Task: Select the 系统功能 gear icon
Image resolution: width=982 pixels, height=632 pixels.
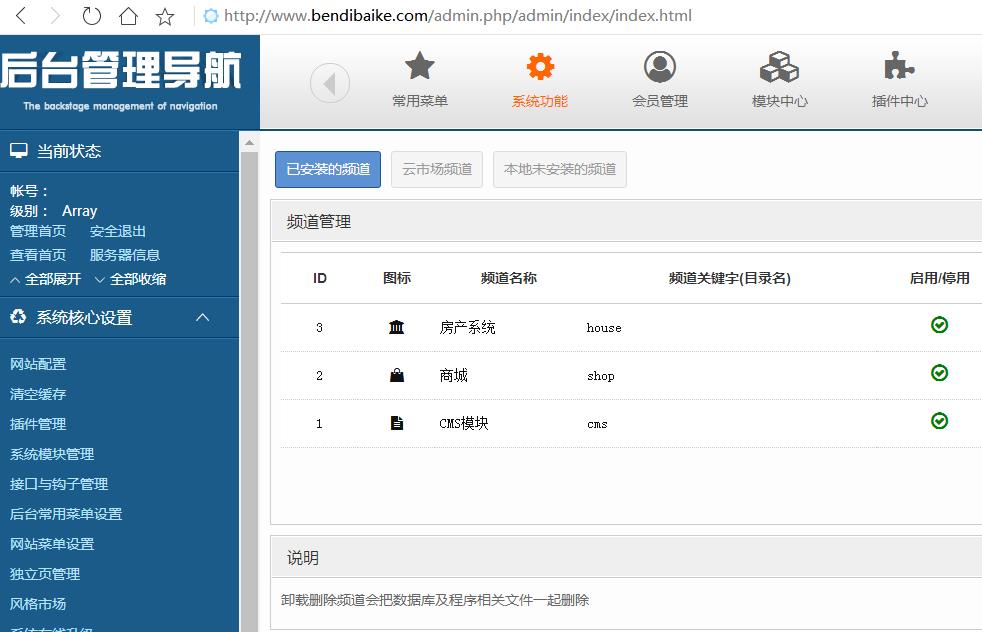Action: pyautogui.click(x=540, y=68)
